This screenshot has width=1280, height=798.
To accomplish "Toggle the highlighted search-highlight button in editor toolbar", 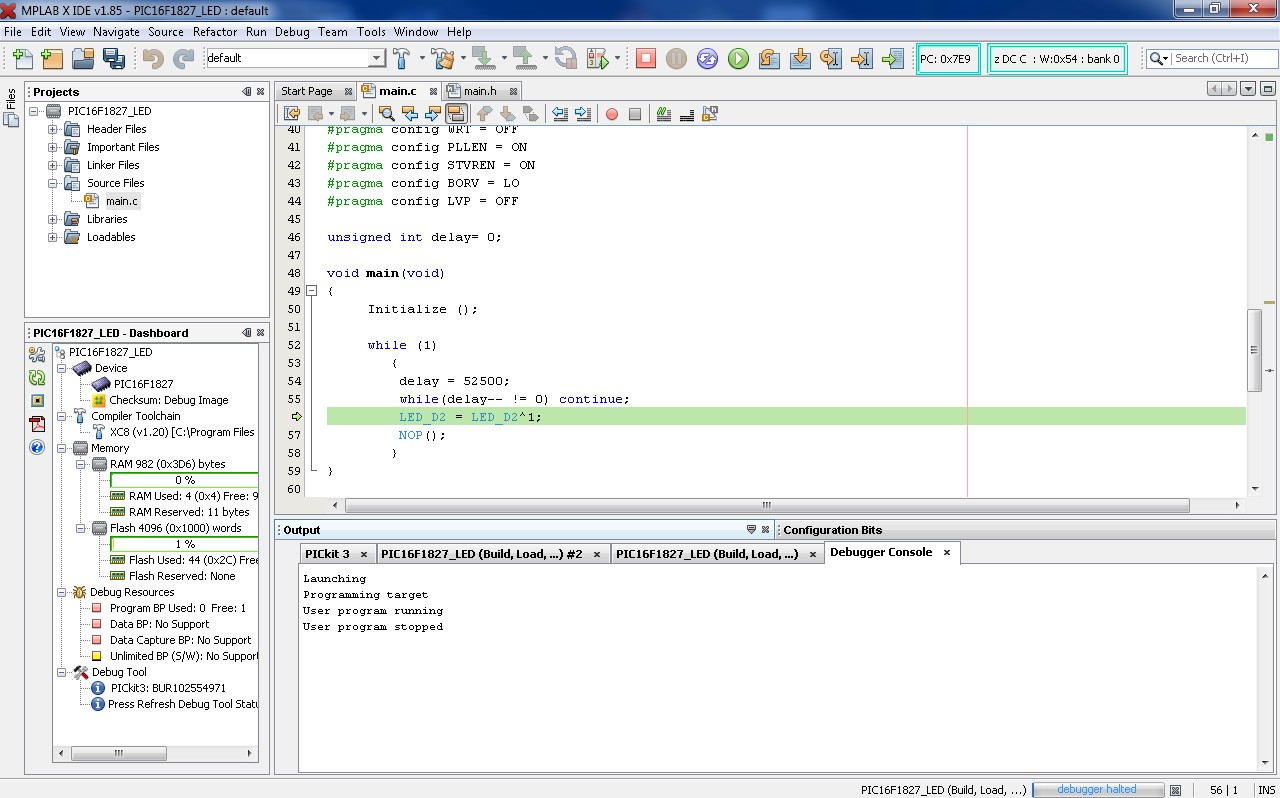I will click(x=455, y=114).
